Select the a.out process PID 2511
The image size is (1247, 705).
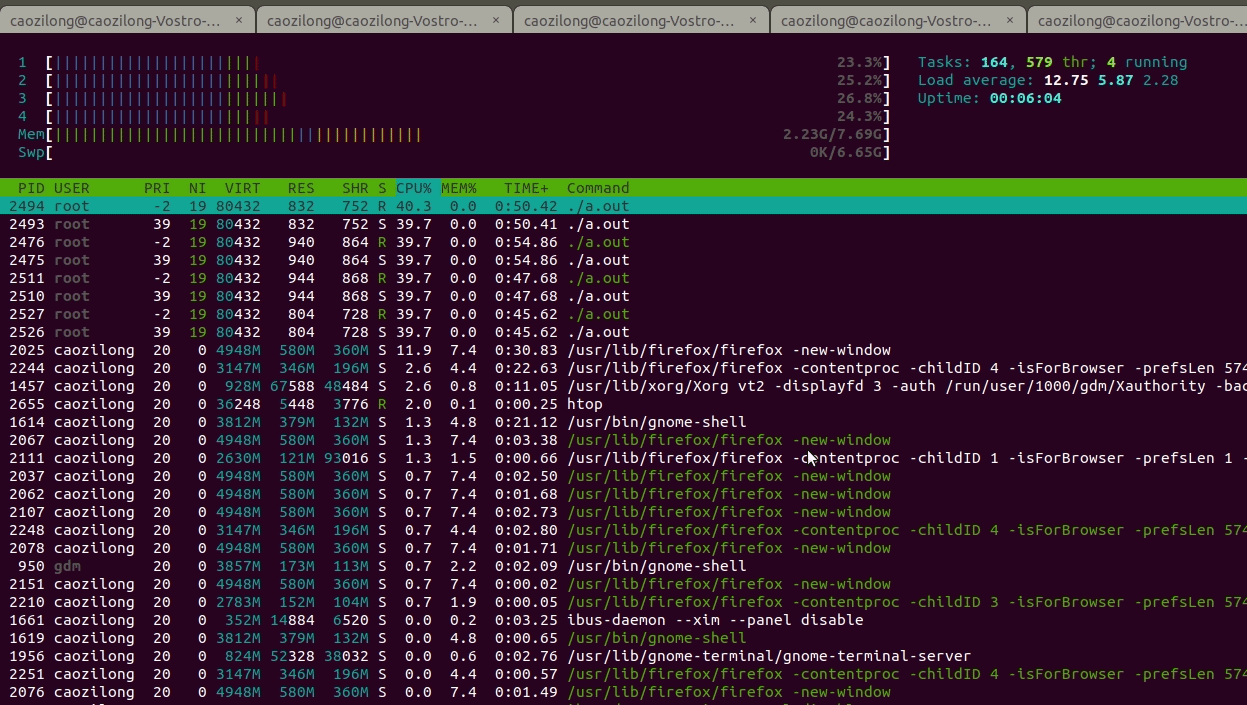click(623, 278)
